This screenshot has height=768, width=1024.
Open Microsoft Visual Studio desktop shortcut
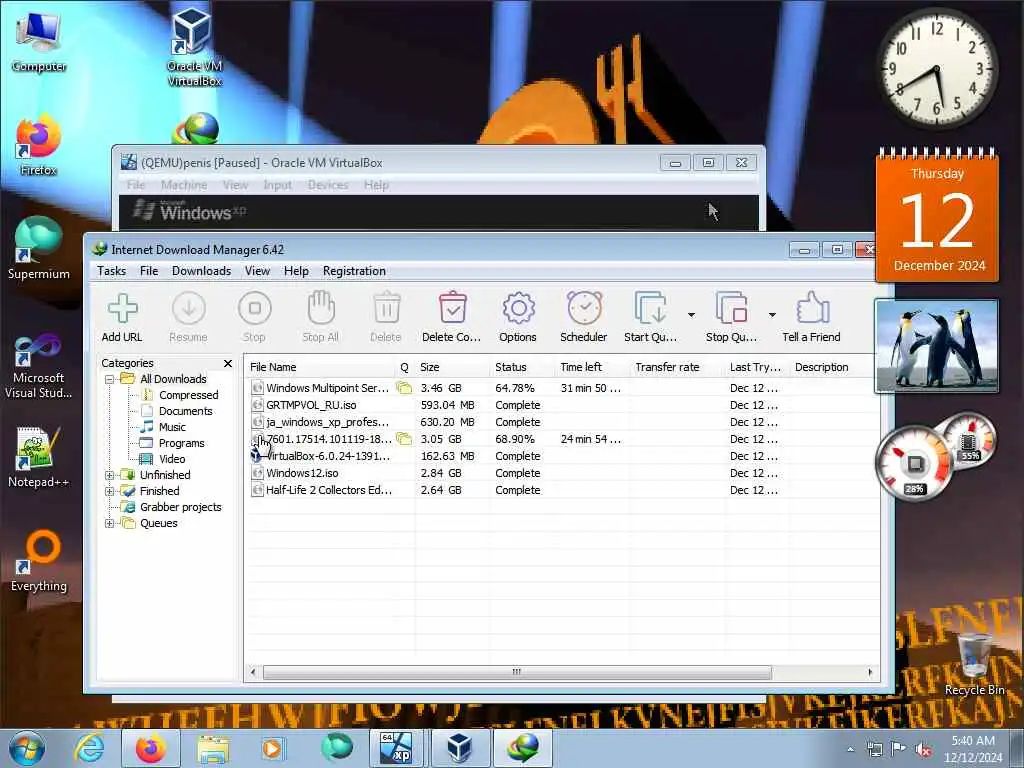click(39, 366)
